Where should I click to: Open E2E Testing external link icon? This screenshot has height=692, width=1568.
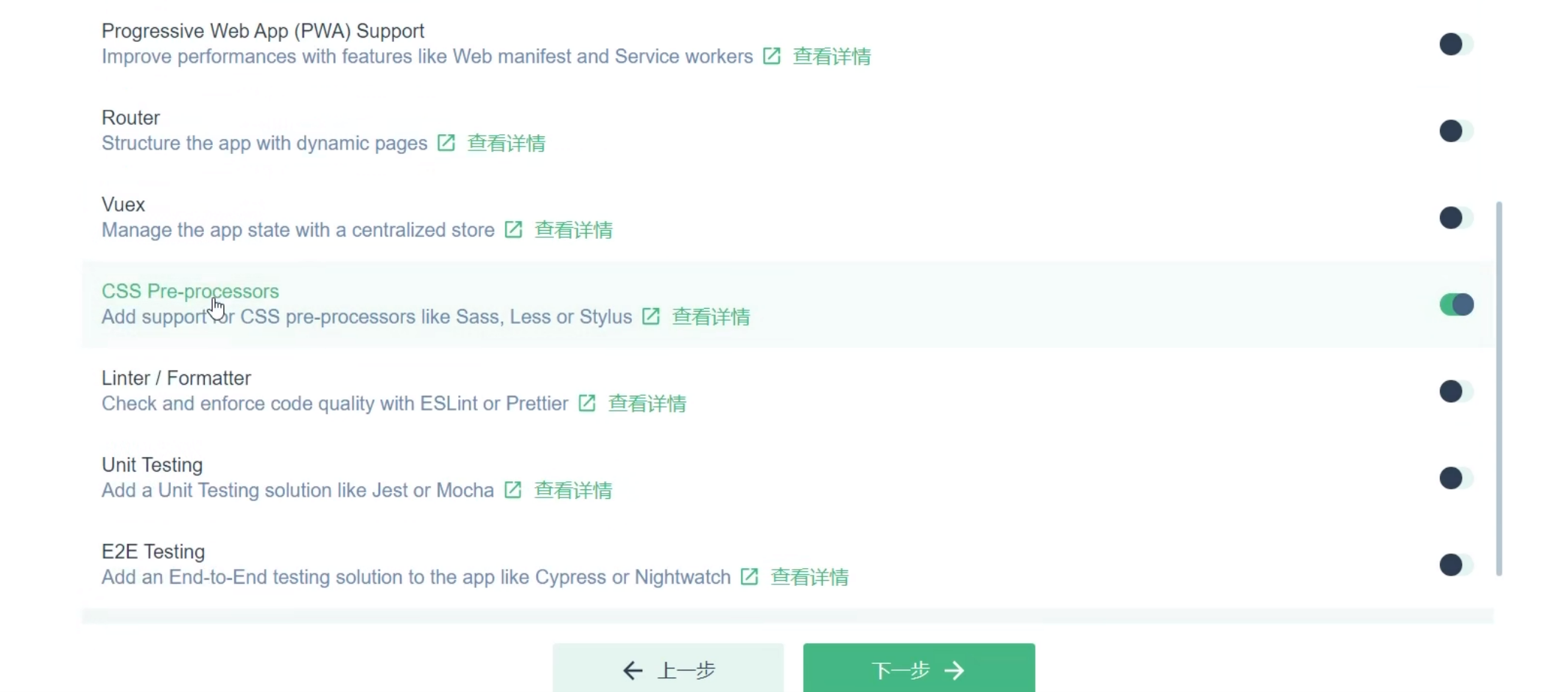tap(750, 578)
